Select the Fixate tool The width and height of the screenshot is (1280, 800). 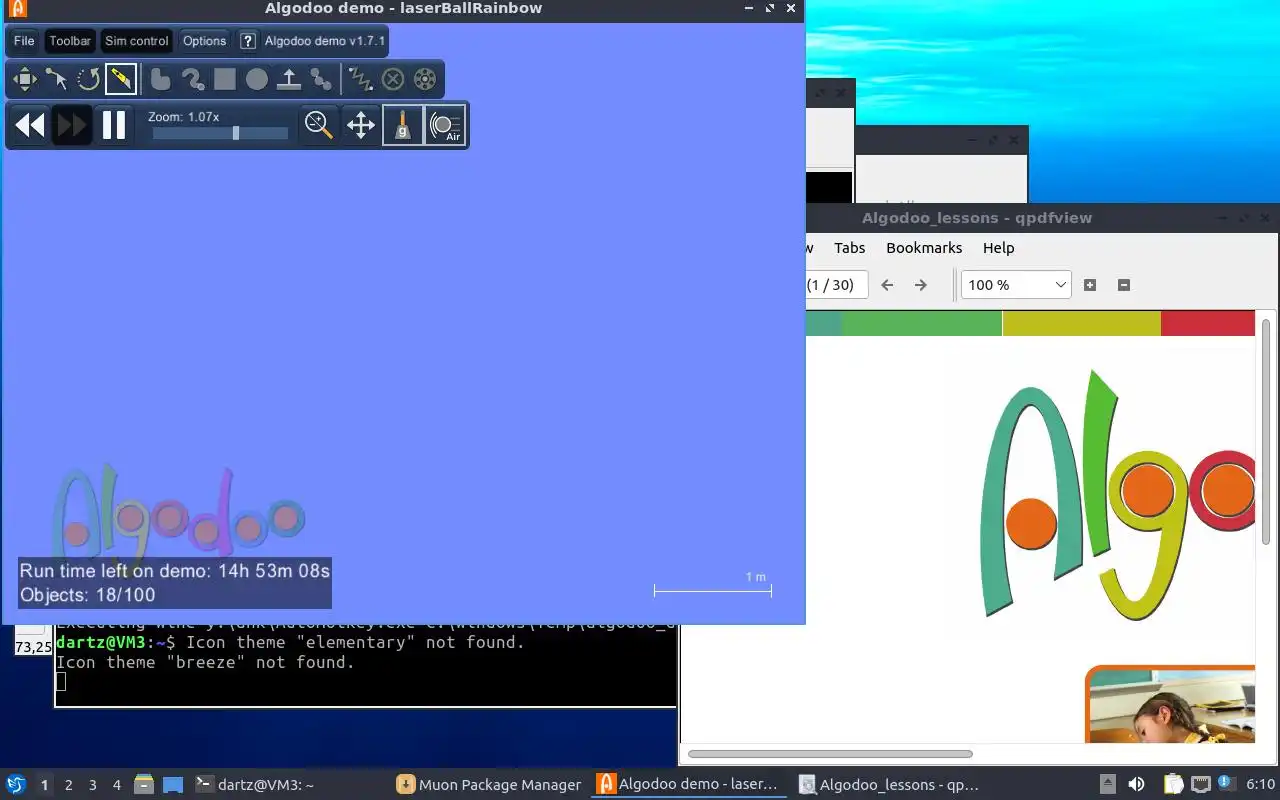[393, 79]
